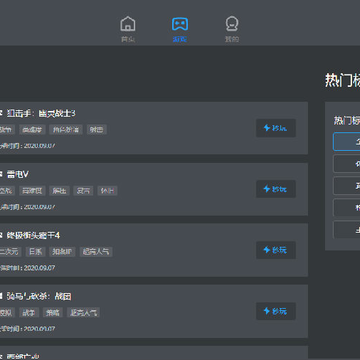Go to the 首页 home tab
Image resolution: width=360 pixels, height=360 pixels.
(x=128, y=29)
